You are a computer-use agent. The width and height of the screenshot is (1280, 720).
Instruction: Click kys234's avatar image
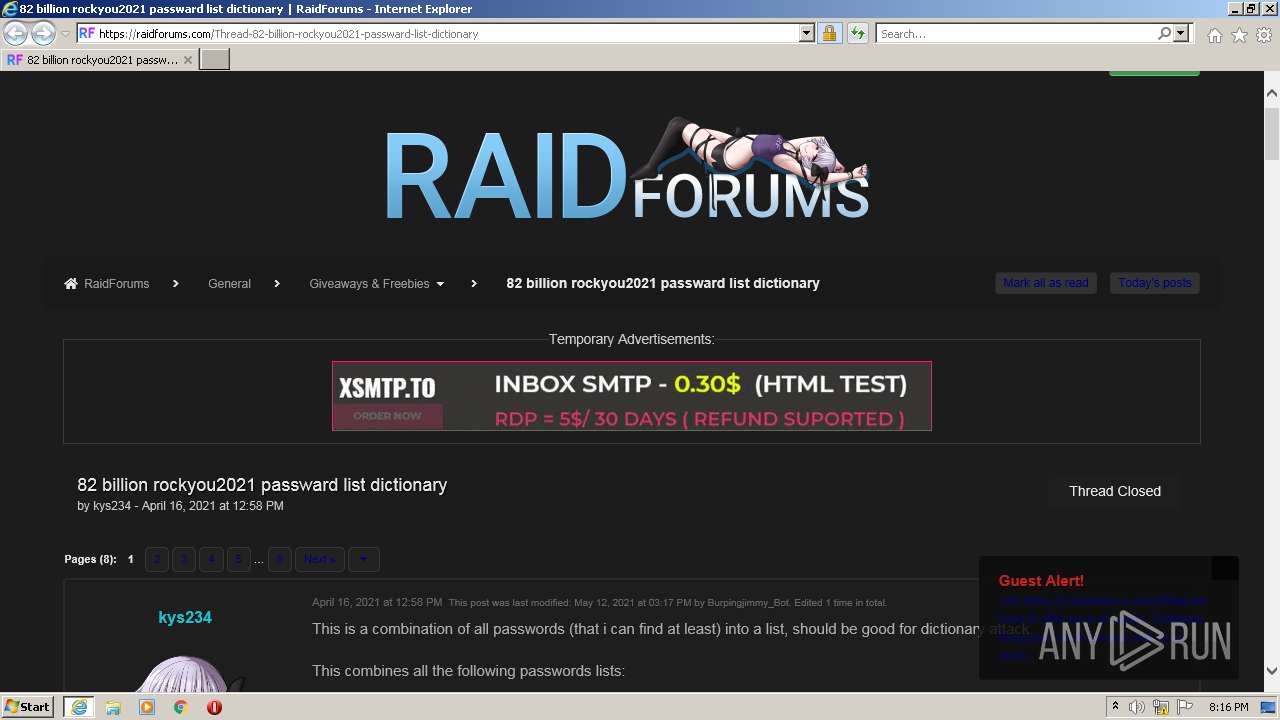188,673
